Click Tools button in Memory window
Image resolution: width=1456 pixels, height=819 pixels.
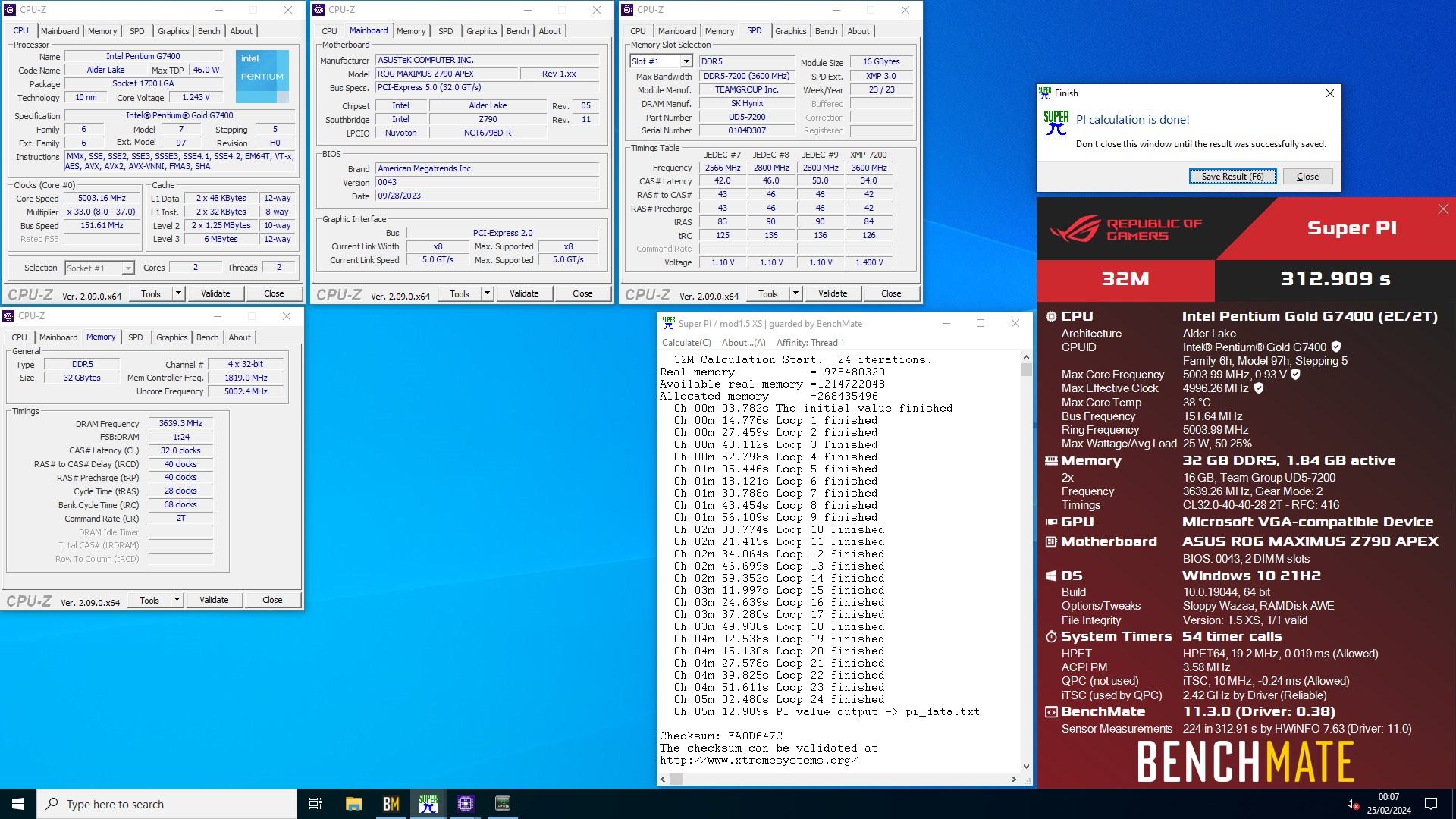pos(149,600)
